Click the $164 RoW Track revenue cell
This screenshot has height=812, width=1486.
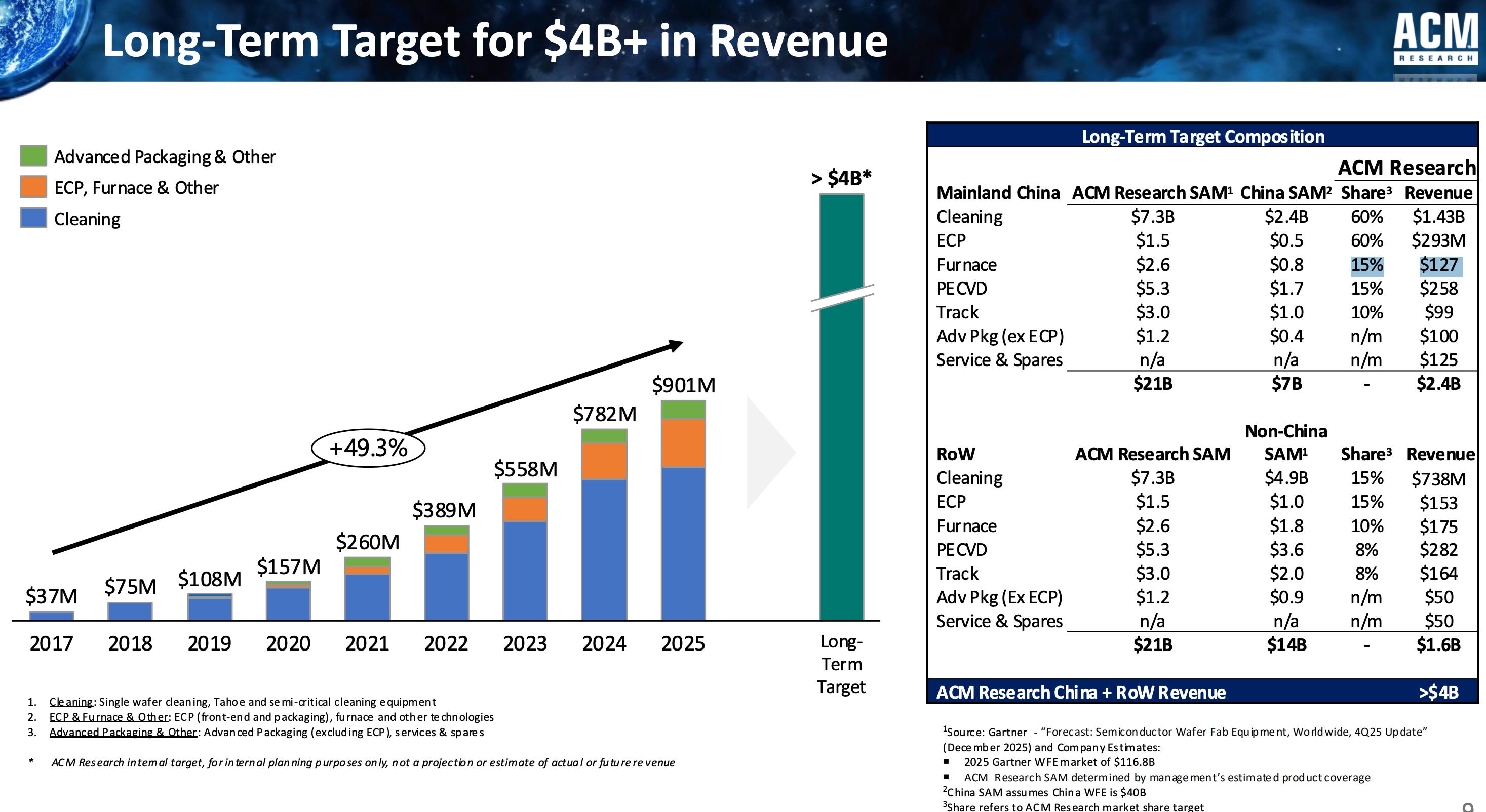(x=1439, y=574)
